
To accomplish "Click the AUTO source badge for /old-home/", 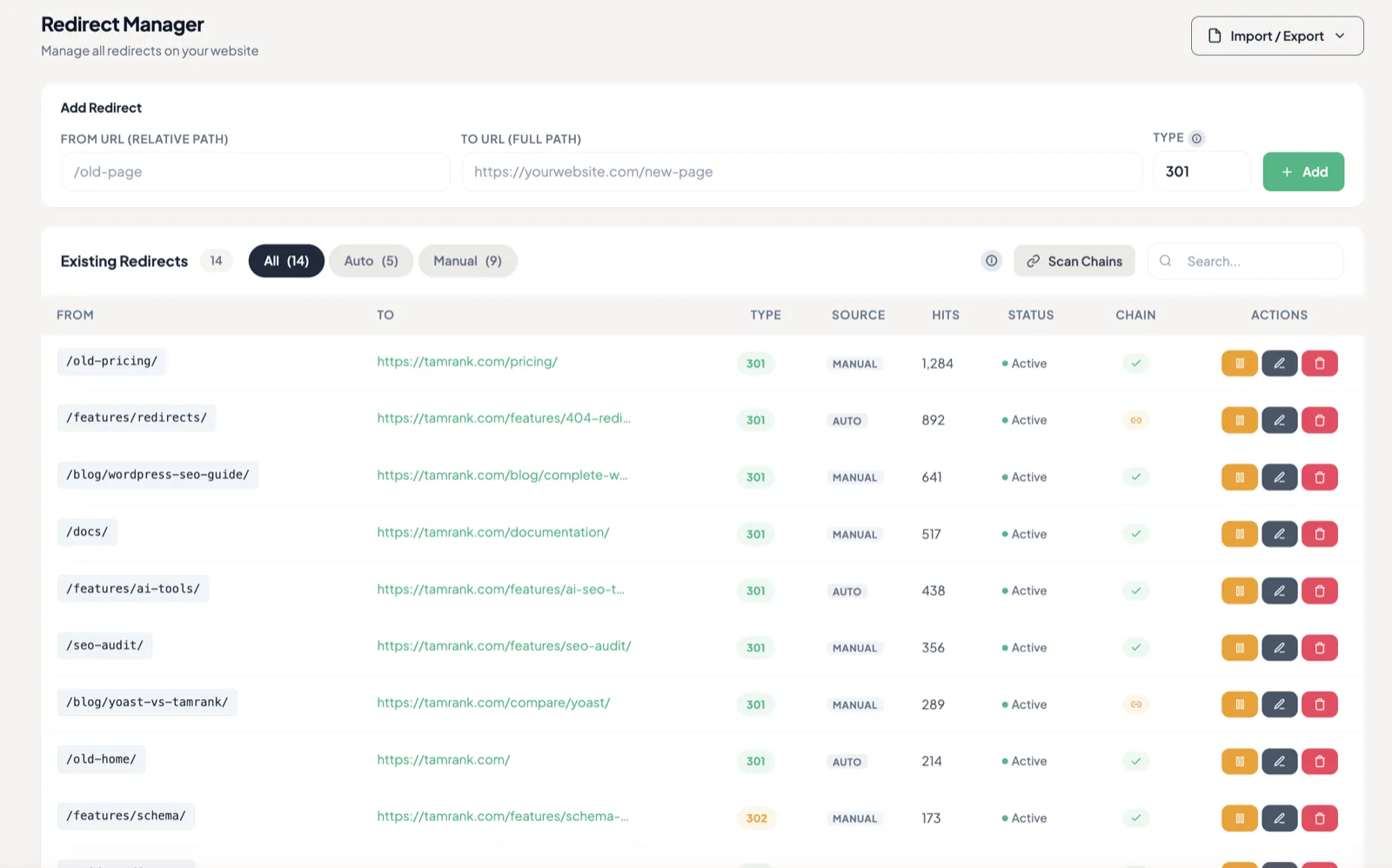I will point(847,762).
